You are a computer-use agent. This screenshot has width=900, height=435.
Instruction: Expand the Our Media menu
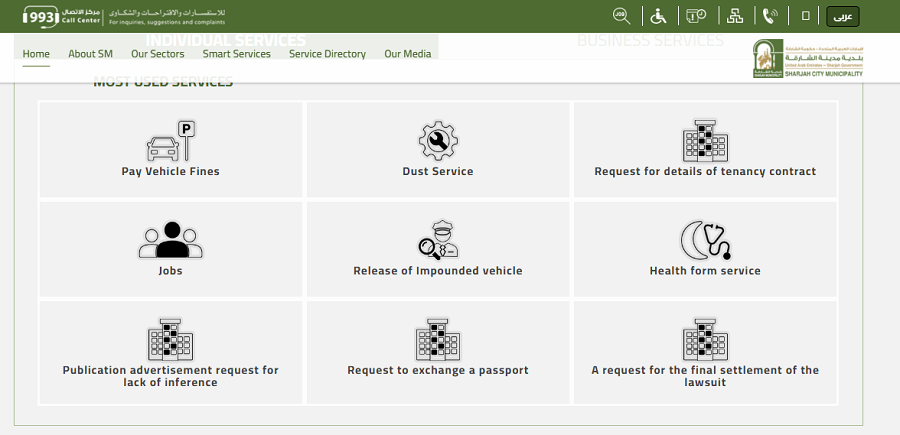[408, 54]
